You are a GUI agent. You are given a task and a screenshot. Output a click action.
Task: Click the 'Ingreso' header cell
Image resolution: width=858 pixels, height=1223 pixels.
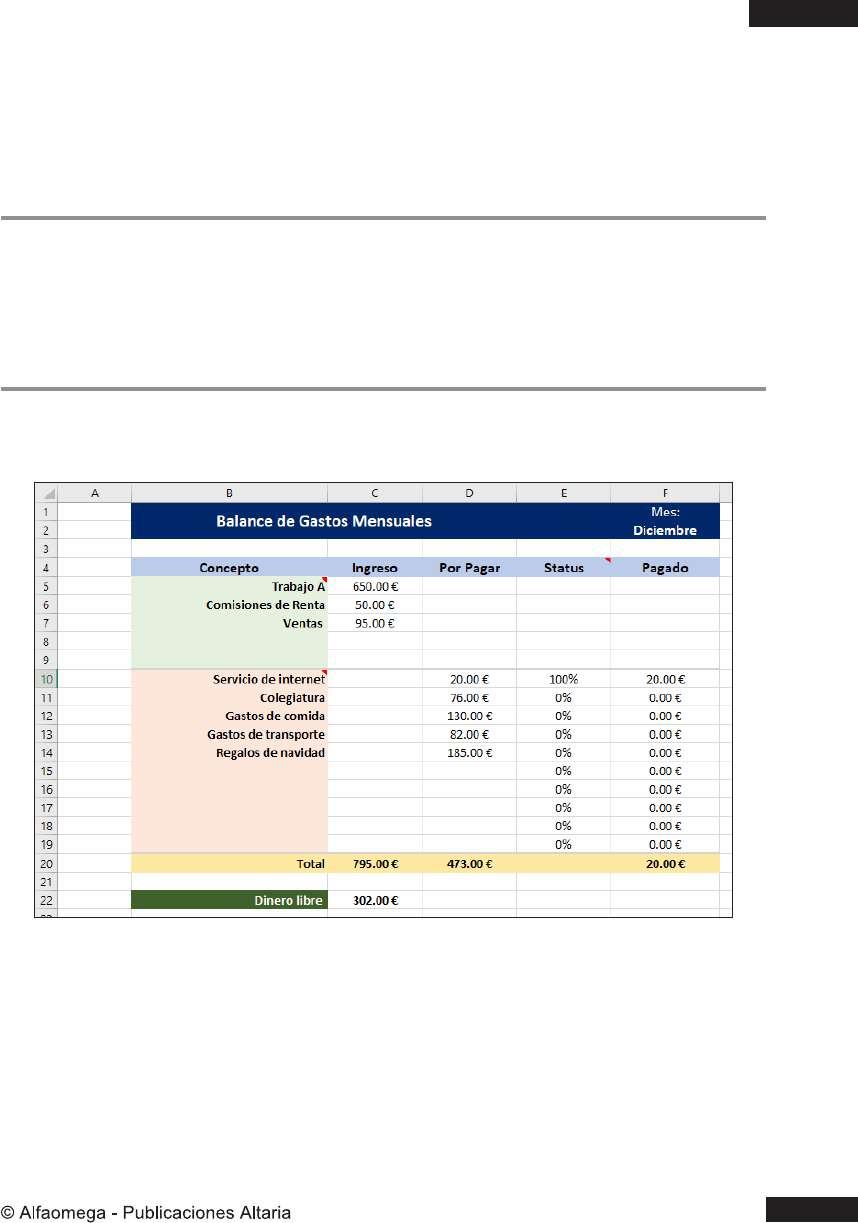375,567
